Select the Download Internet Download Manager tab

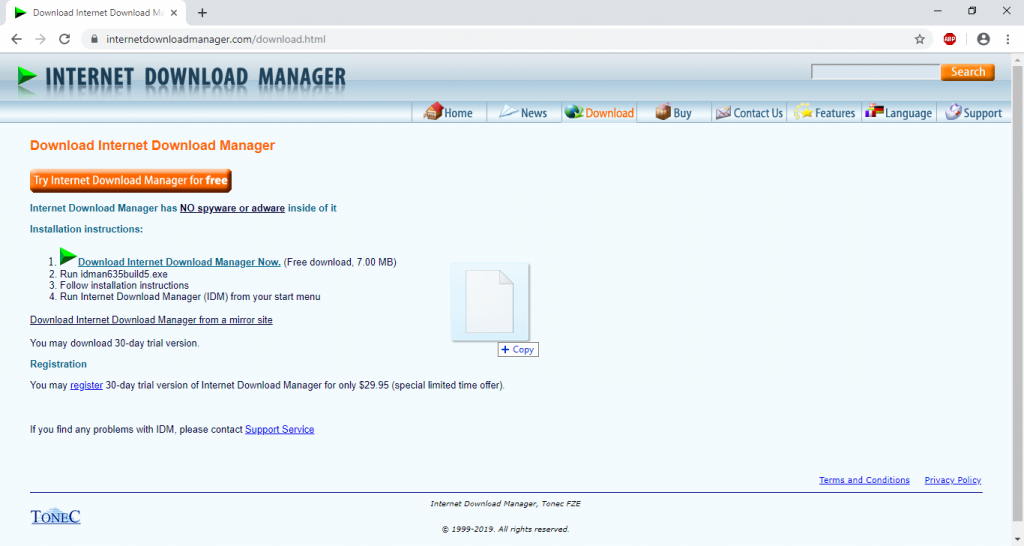[95, 12]
